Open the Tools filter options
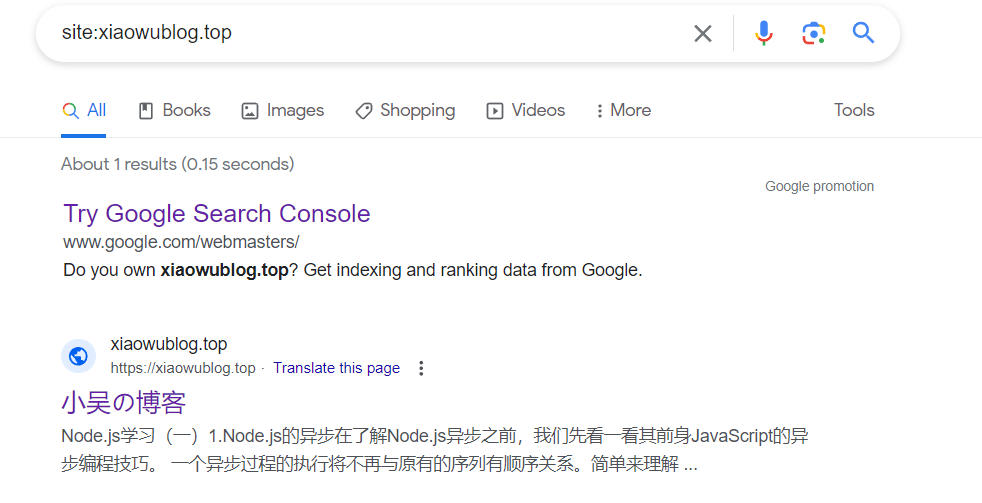Viewport: 982px width, 503px height. pos(854,111)
